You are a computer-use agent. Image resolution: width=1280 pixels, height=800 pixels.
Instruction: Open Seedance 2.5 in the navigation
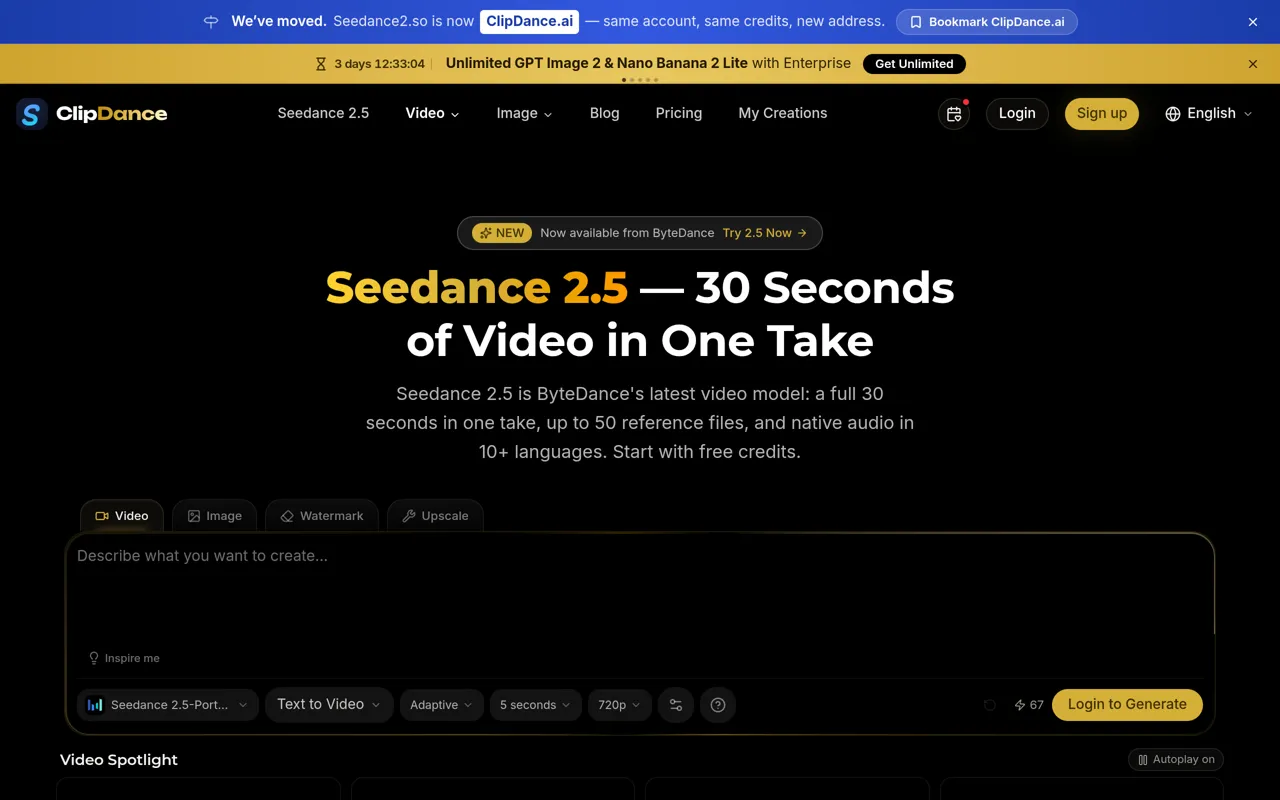(323, 114)
